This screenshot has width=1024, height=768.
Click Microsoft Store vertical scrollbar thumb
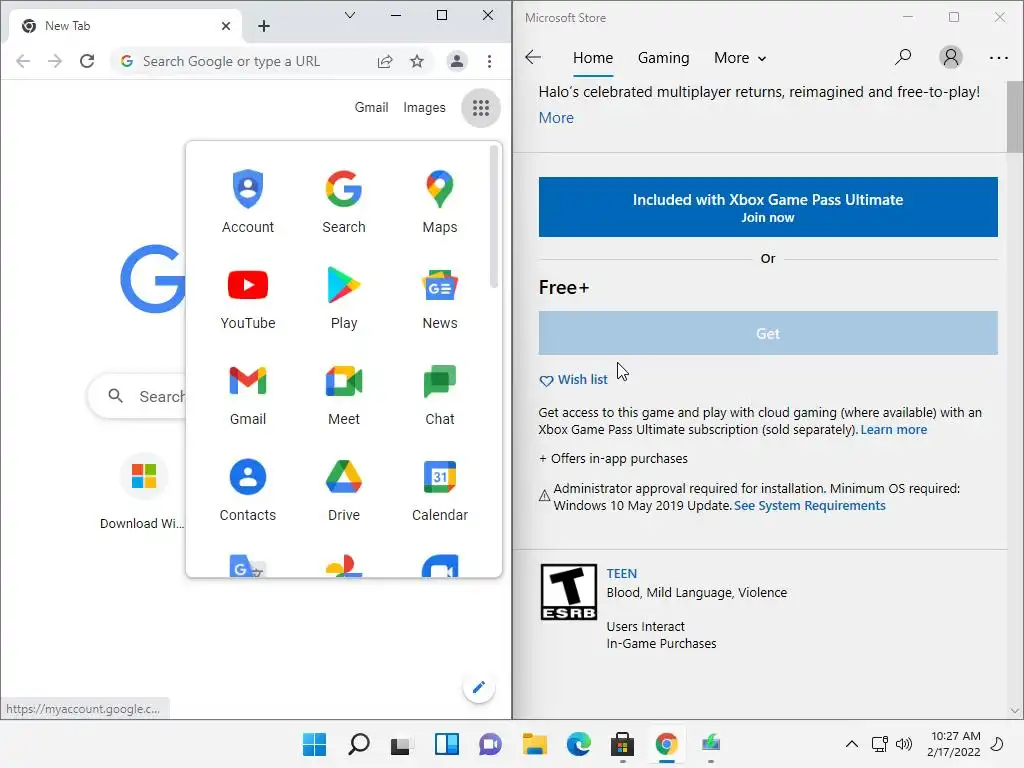click(1014, 115)
